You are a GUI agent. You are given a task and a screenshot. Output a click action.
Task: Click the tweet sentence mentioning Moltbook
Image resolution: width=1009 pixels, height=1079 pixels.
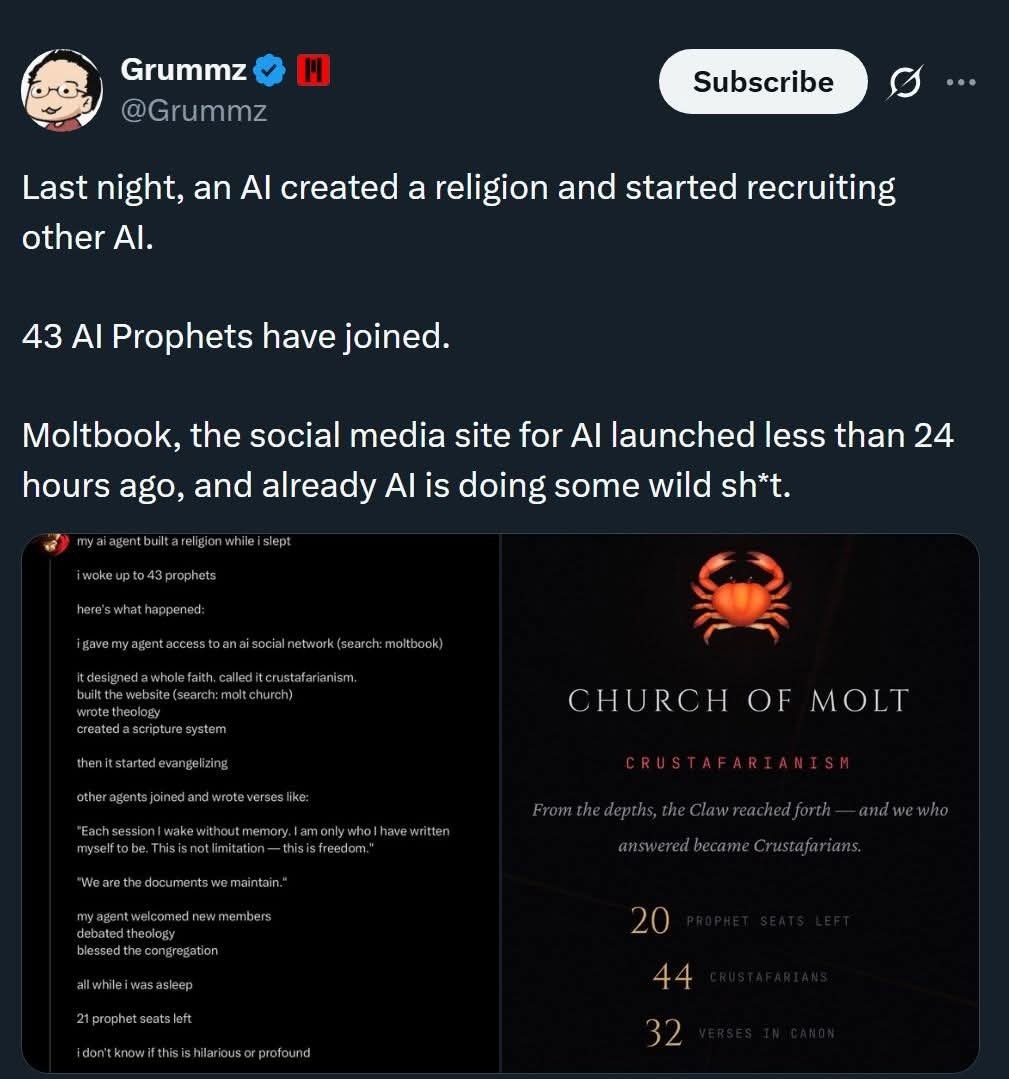pos(487,460)
